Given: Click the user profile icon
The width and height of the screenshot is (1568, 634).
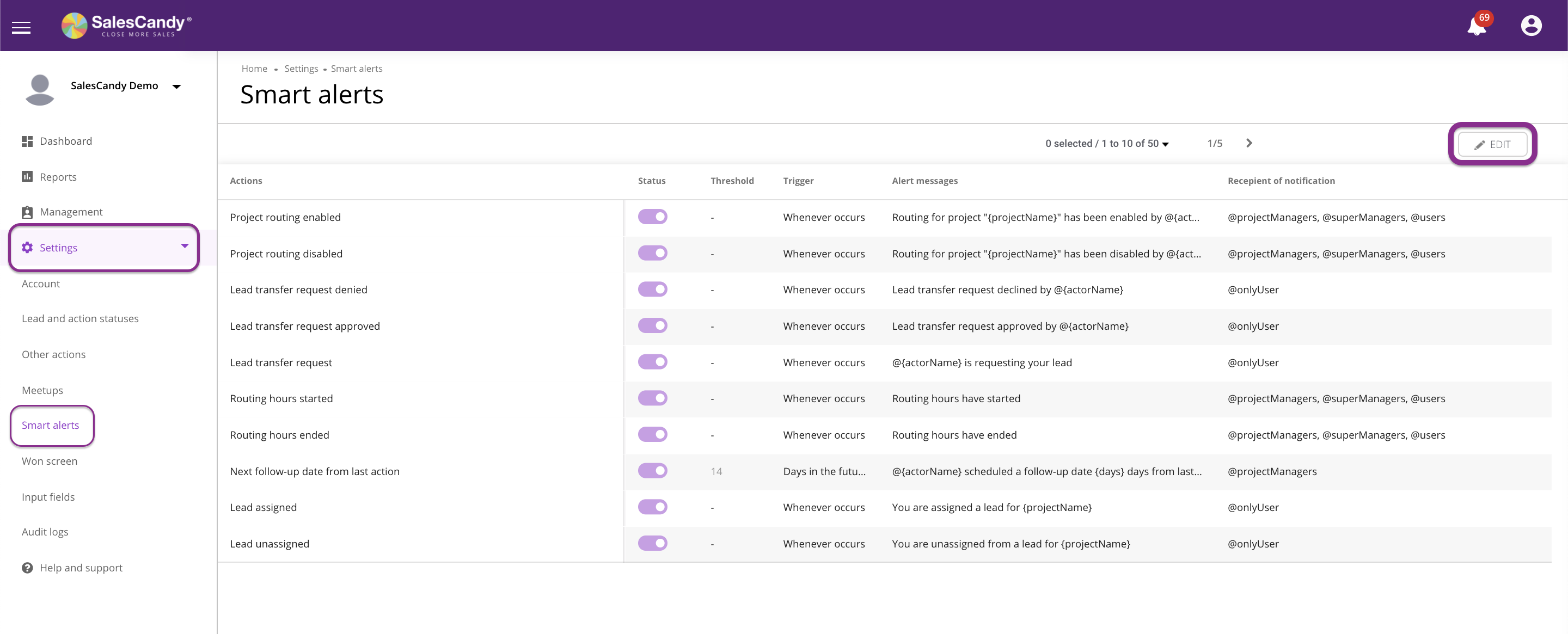Looking at the screenshot, I should click(1530, 26).
